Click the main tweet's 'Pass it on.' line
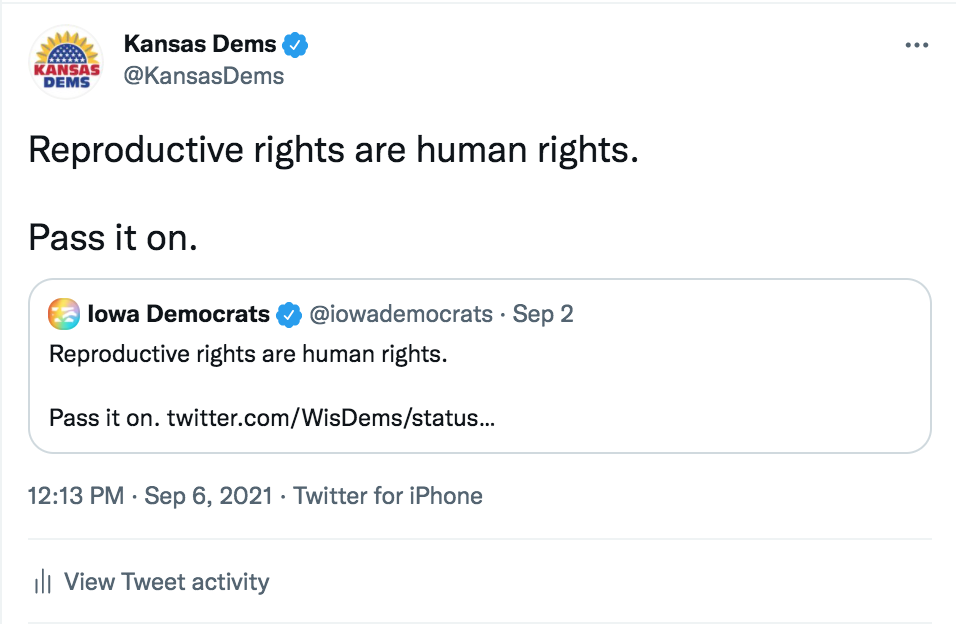956x624 pixels. 112,237
